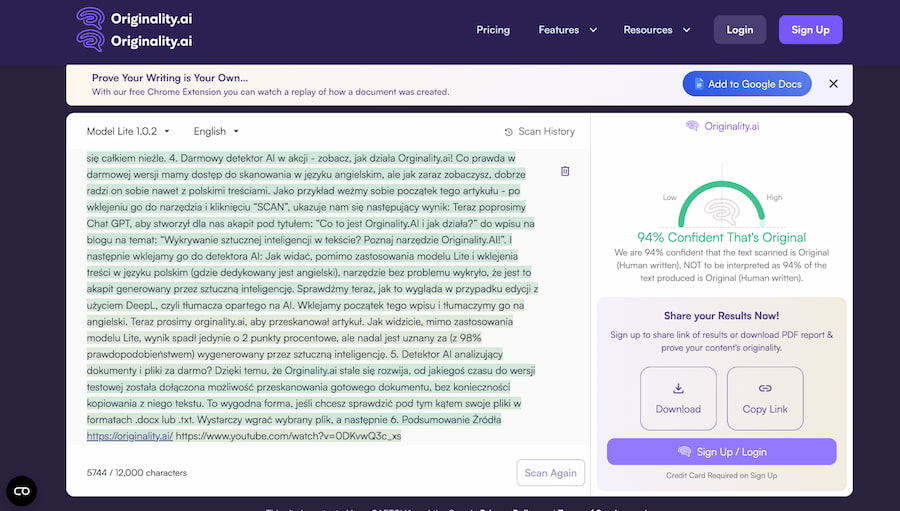Screen dimensions: 900x511
Task: Open the Pricing page
Action: pos(493,30)
